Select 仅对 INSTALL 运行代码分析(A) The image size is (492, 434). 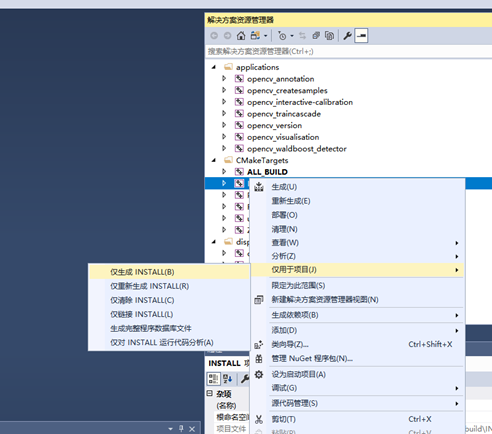coord(169,342)
